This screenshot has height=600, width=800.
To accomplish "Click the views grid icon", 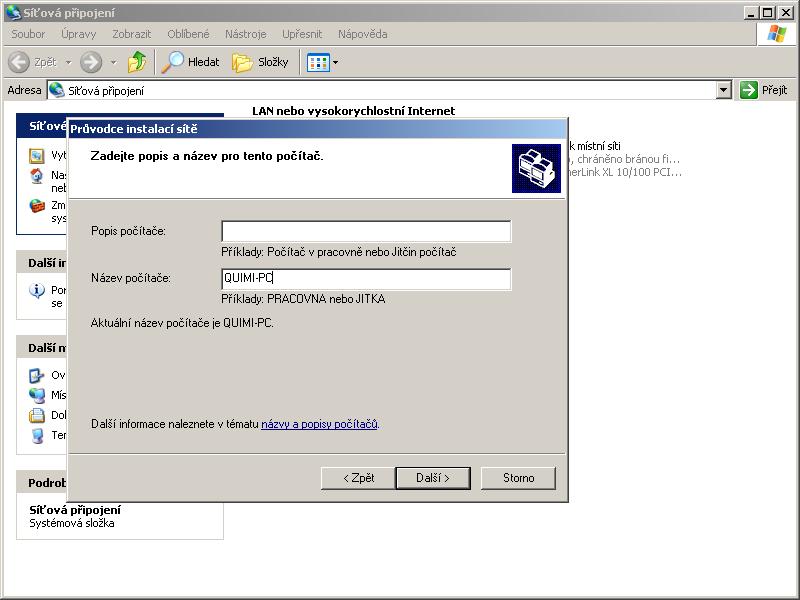I will click(x=317, y=62).
